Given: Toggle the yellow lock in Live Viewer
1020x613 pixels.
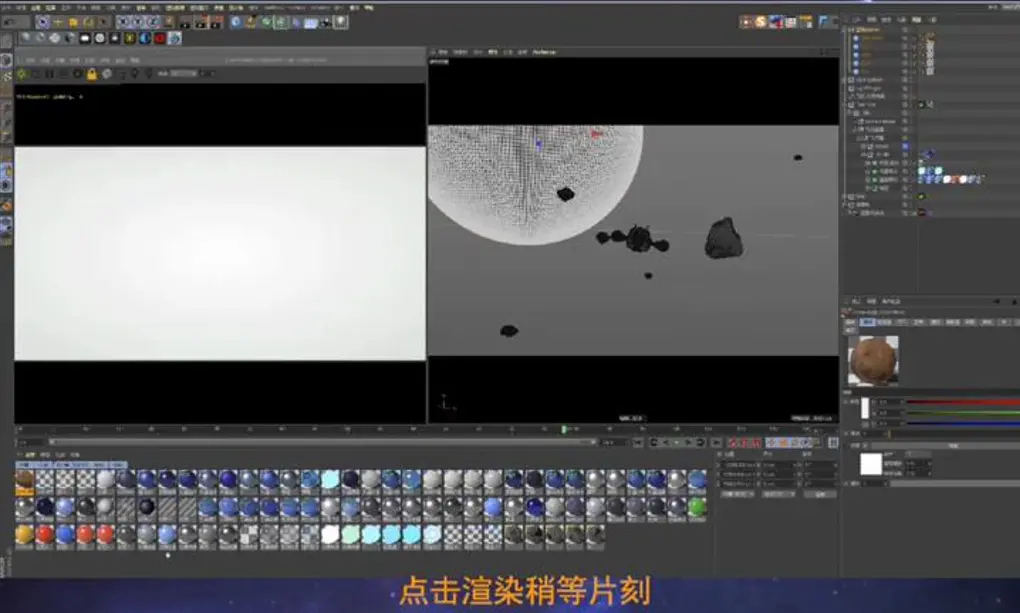Looking at the screenshot, I should 92,74.
